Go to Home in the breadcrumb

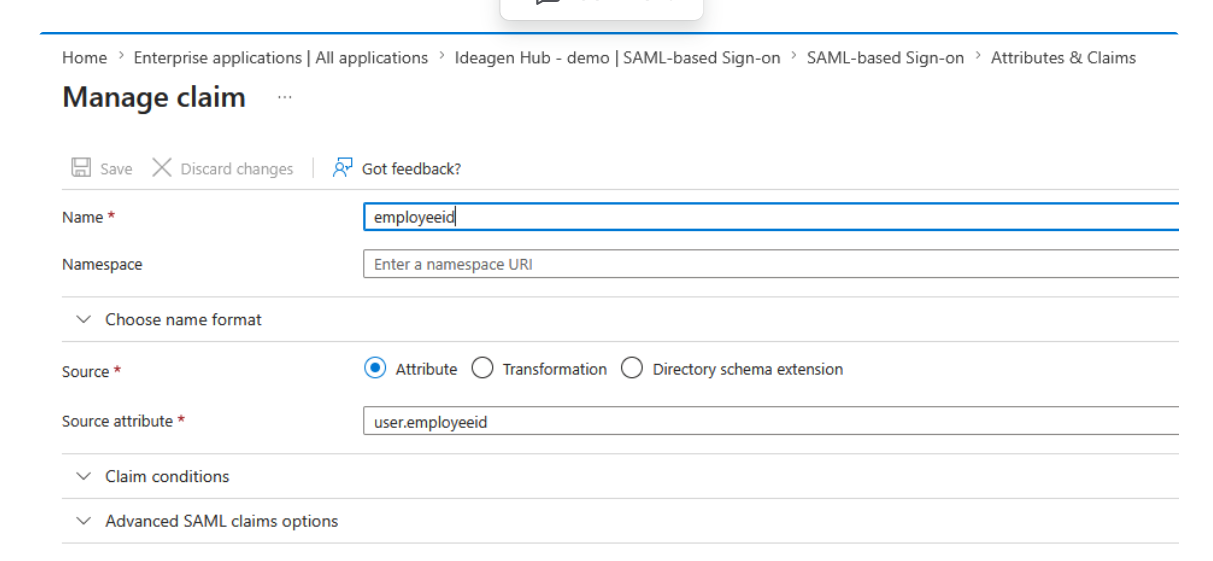(84, 58)
